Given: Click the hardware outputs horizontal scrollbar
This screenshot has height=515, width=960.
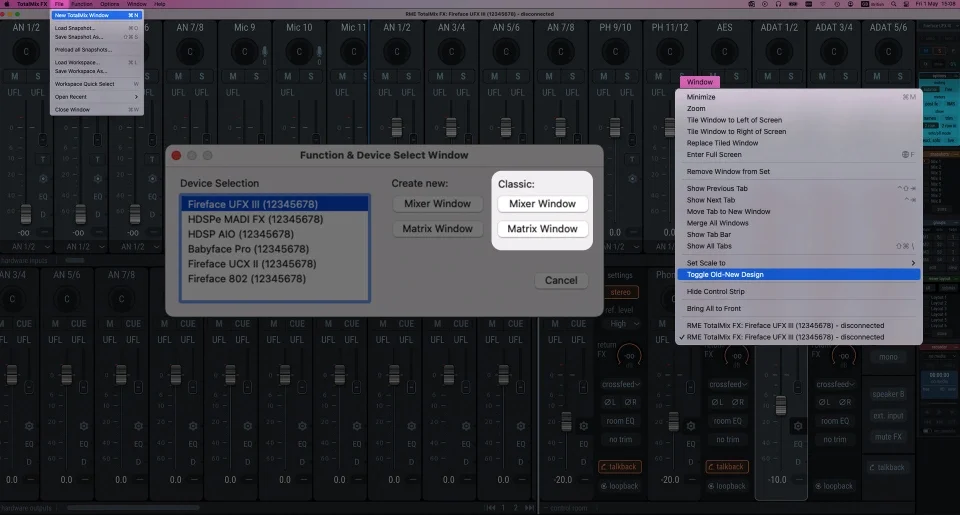Looking at the screenshot, I should [x=133, y=508].
